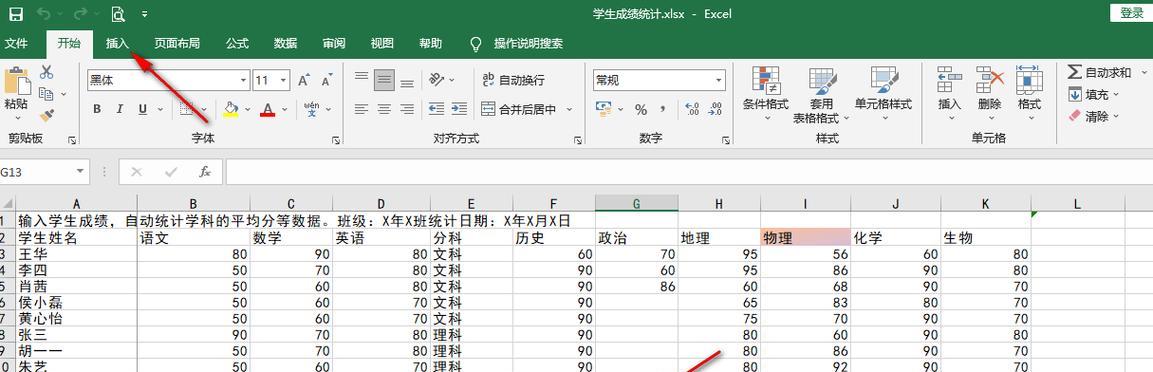The width and height of the screenshot is (1153, 372).
Task: Click the Format Painter brush icon
Action: tap(46, 115)
